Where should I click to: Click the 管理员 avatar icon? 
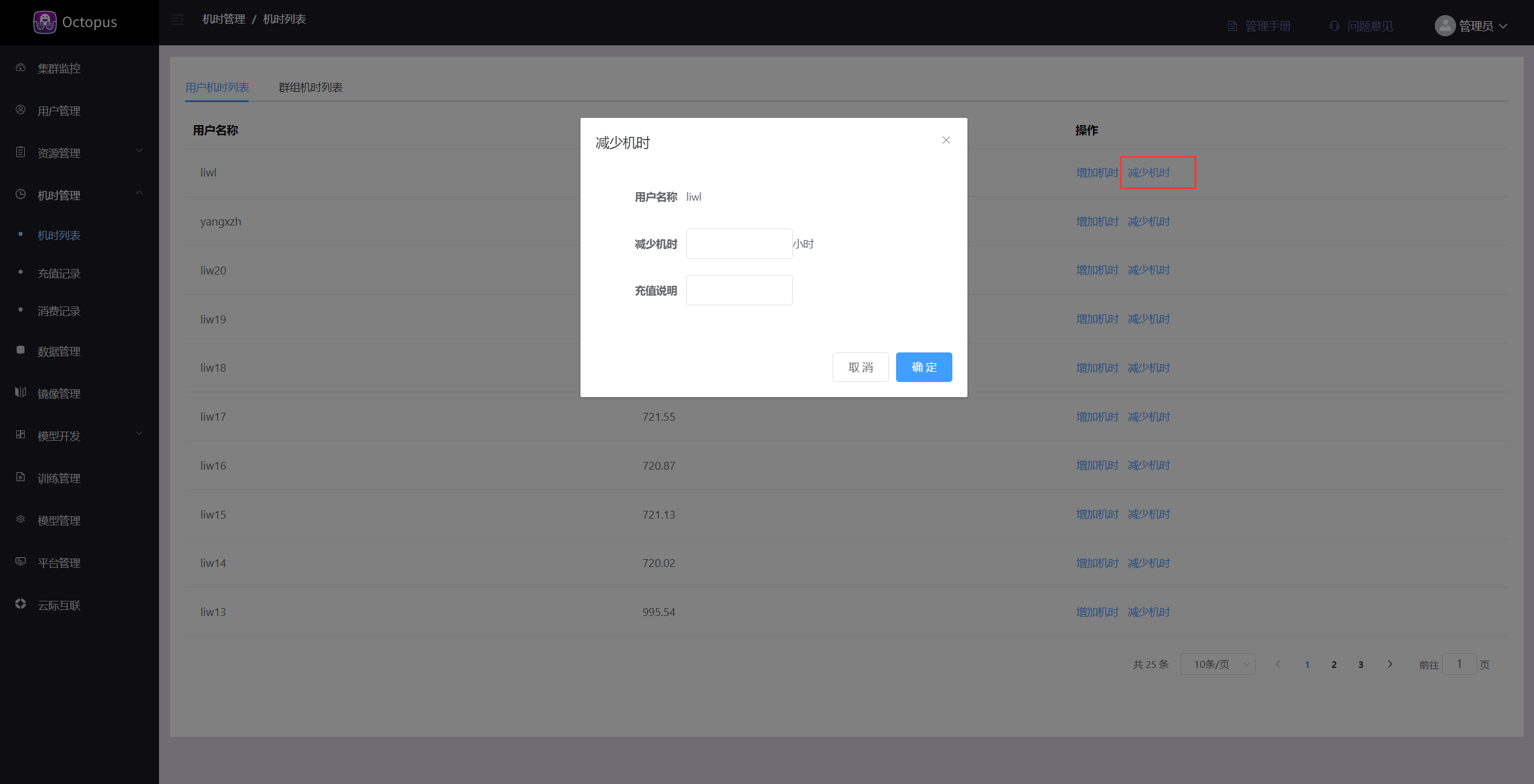[1445, 26]
